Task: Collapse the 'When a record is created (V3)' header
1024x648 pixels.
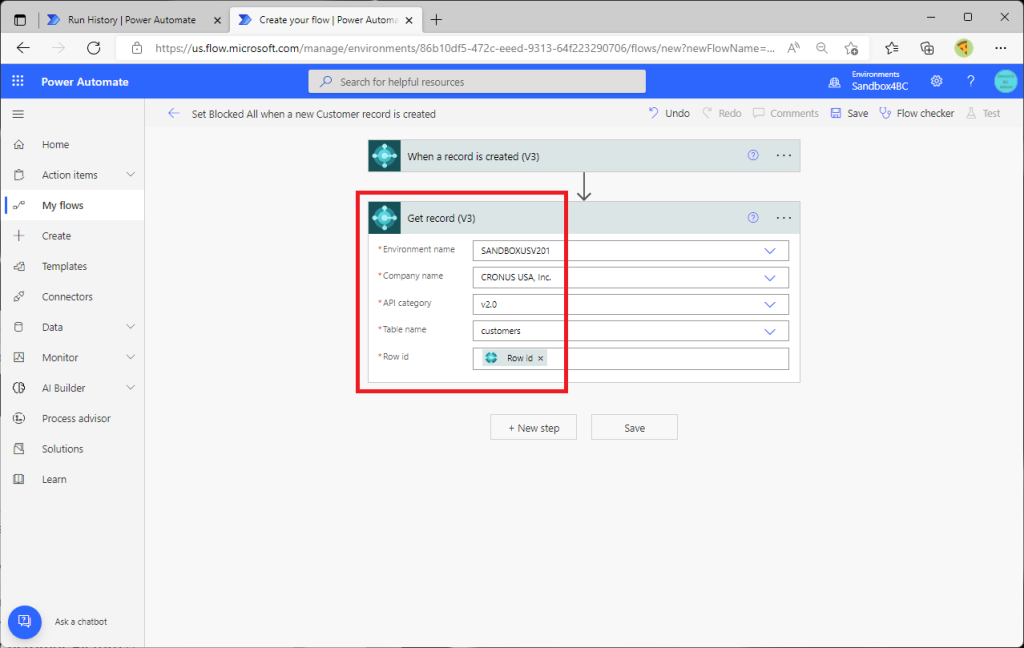Action: (x=584, y=155)
